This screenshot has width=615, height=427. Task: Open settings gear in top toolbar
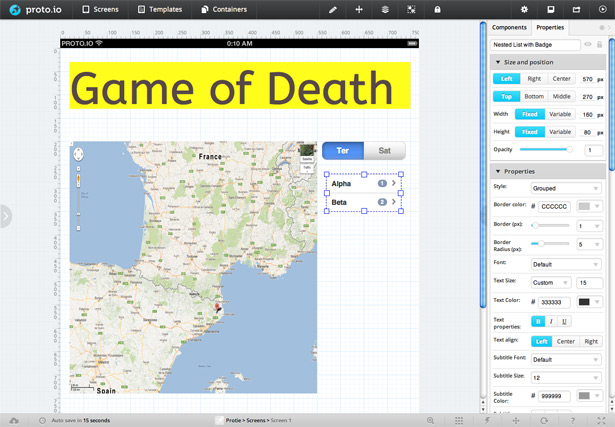524,9
